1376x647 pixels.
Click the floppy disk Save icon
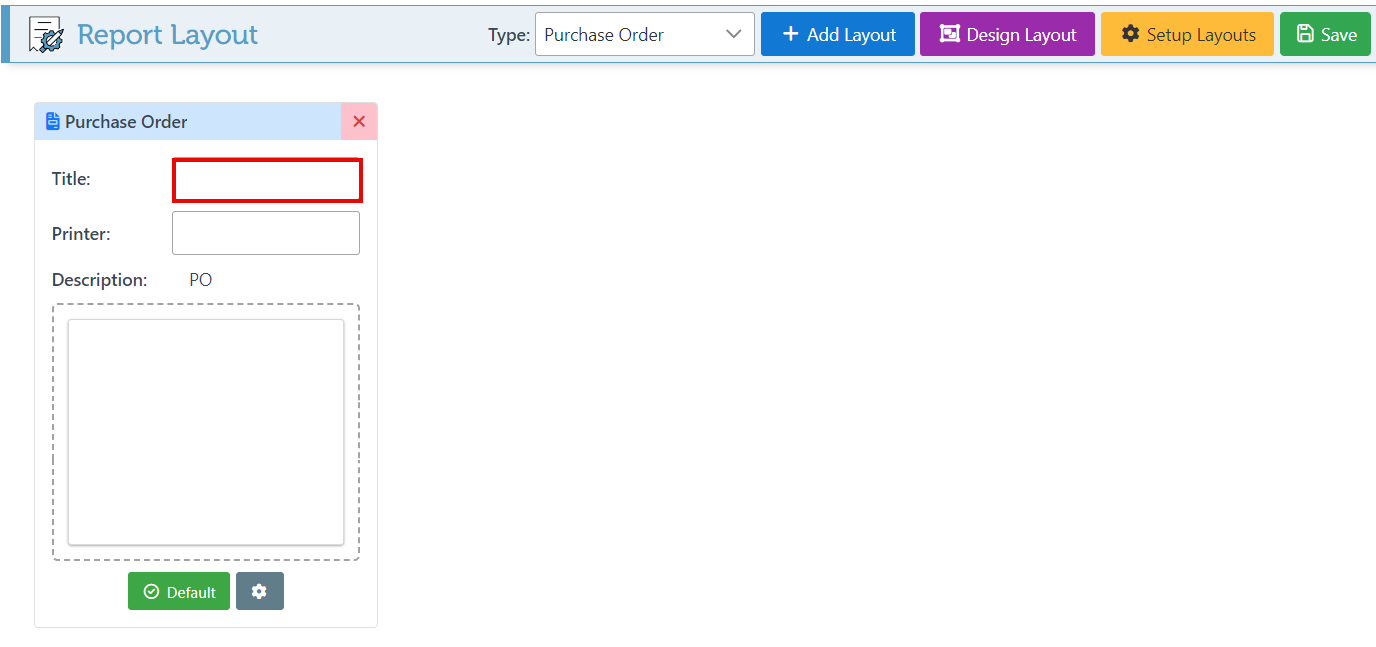pyautogui.click(x=1305, y=34)
